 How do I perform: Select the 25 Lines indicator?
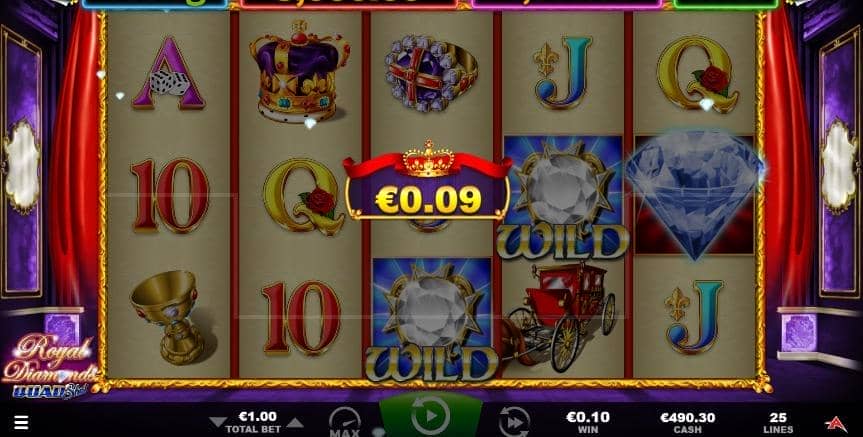pos(778,423)
